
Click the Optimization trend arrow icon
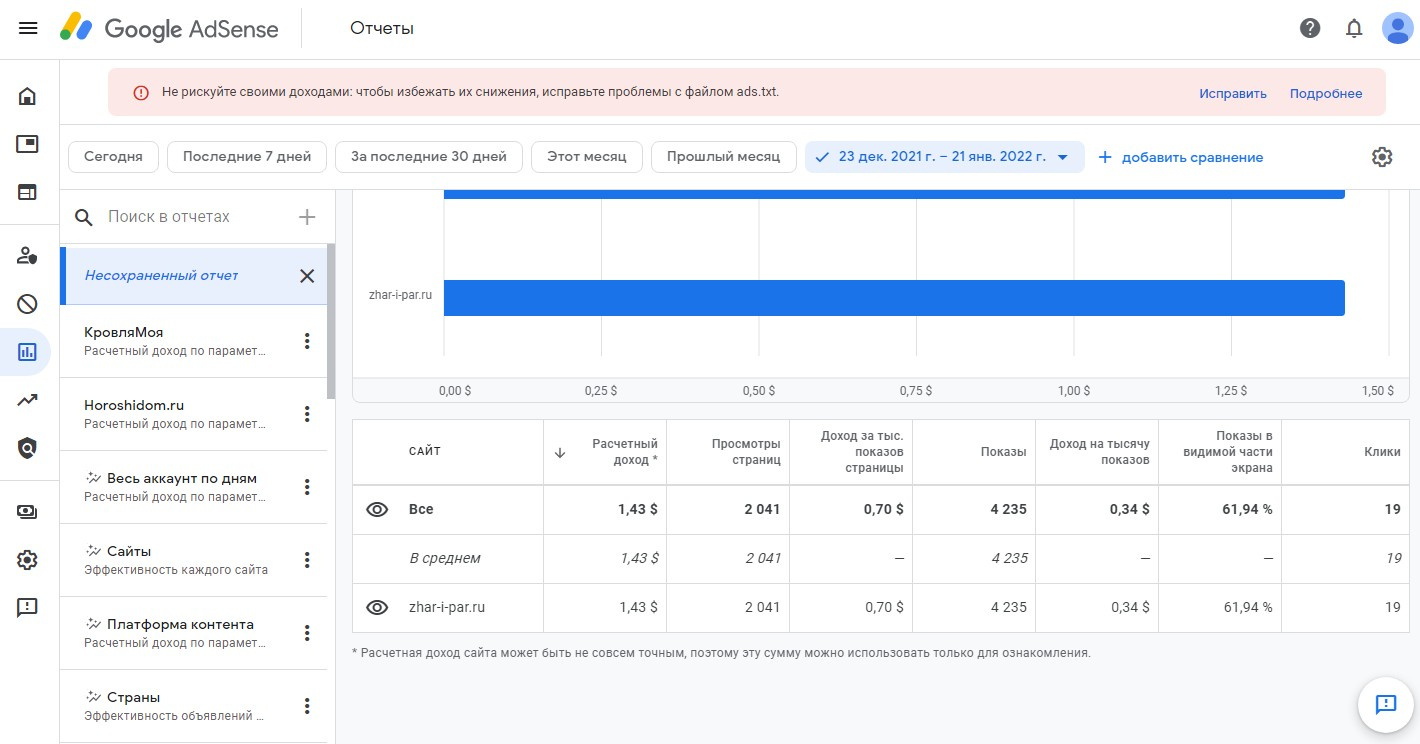(x=28, y=401)
